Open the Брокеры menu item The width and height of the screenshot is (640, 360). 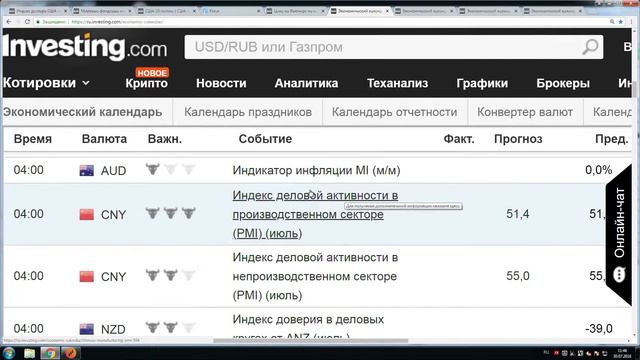(x=563, y=83)
